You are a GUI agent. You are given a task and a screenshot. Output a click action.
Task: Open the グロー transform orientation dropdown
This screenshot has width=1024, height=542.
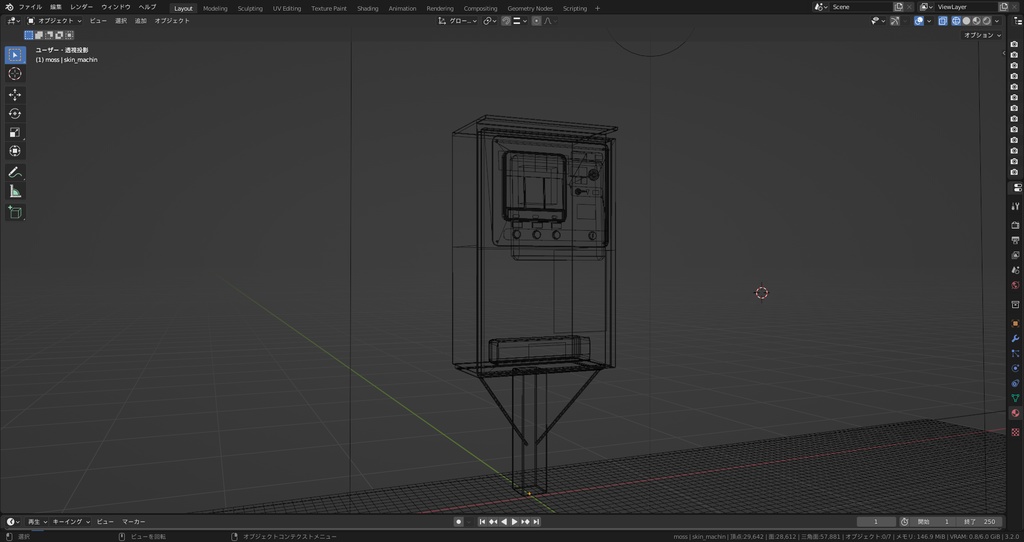457,21
